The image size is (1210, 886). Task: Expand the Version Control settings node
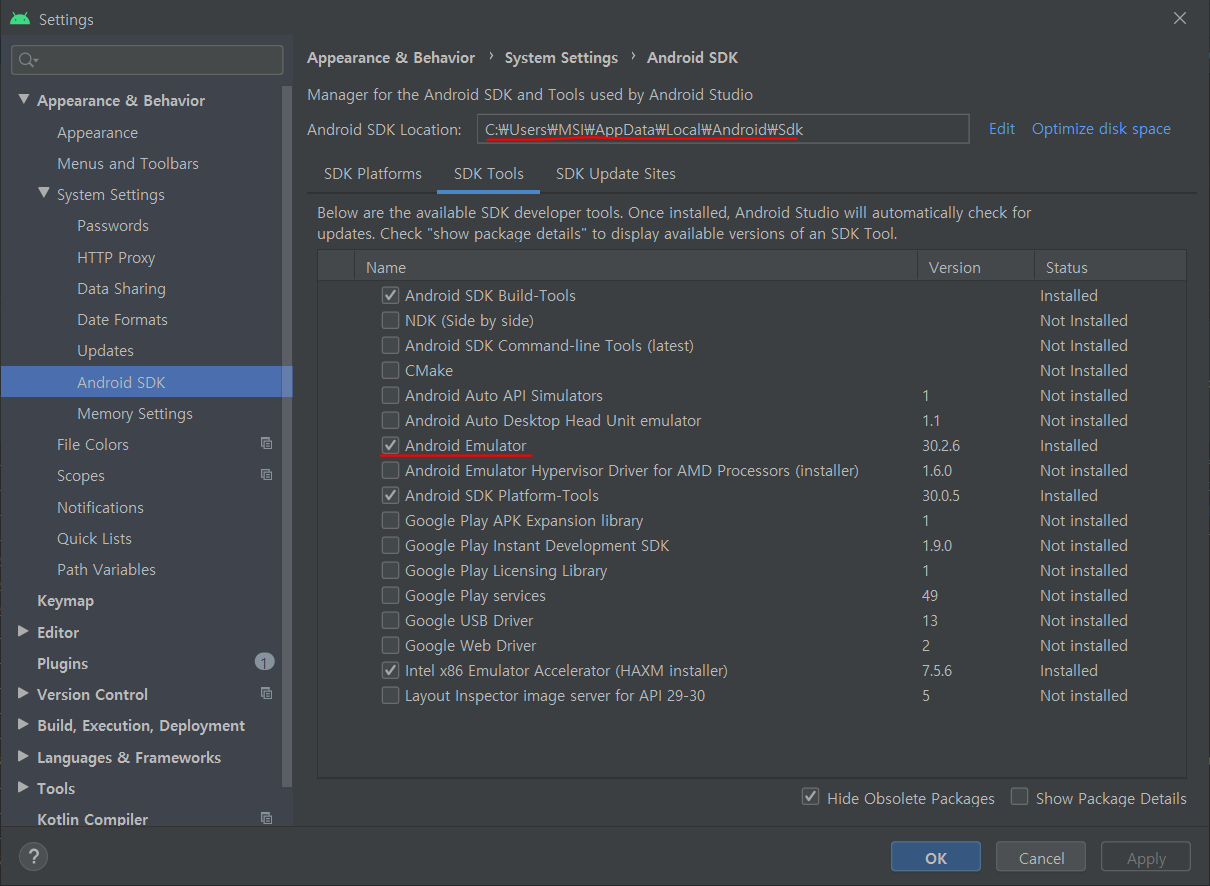pyautogui.click(x=24, y=694)
